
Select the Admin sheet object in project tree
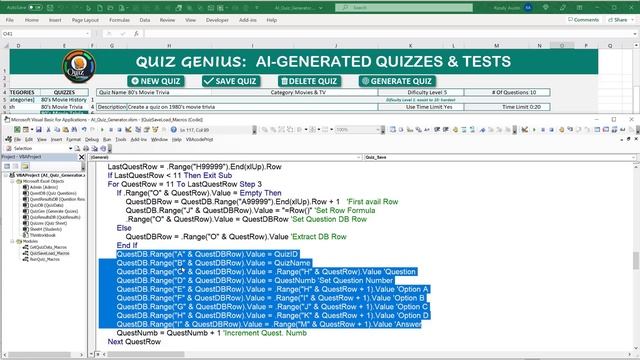(x=44, y=187)
